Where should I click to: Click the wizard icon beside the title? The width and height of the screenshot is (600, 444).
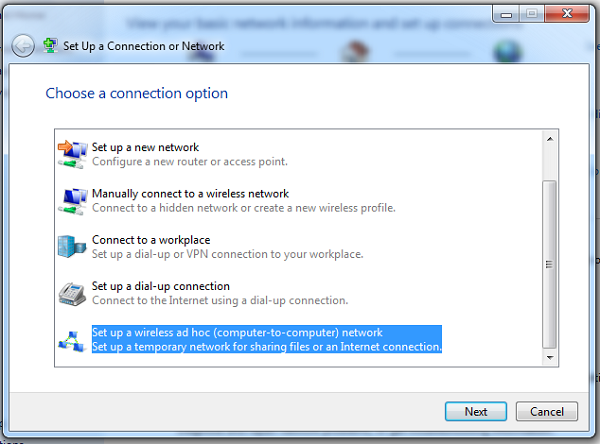tap(50, 46)
